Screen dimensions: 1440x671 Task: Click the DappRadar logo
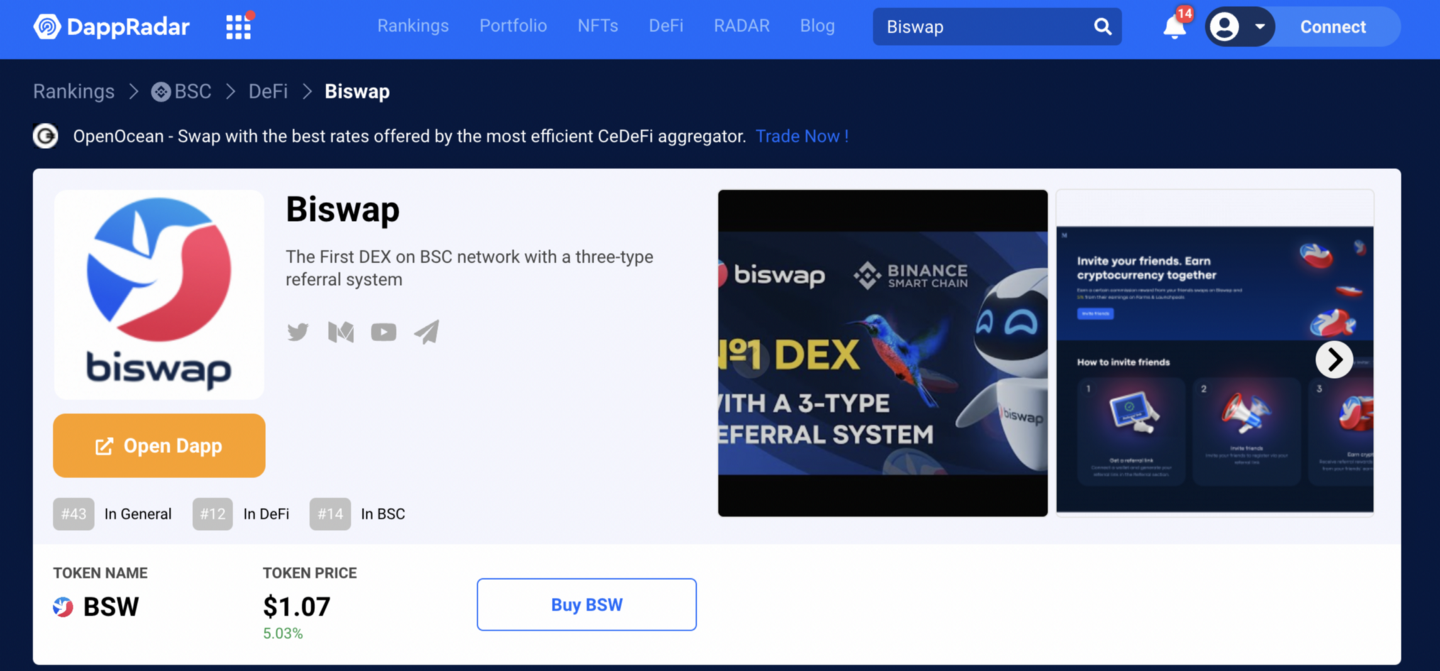tap(111, 27)
